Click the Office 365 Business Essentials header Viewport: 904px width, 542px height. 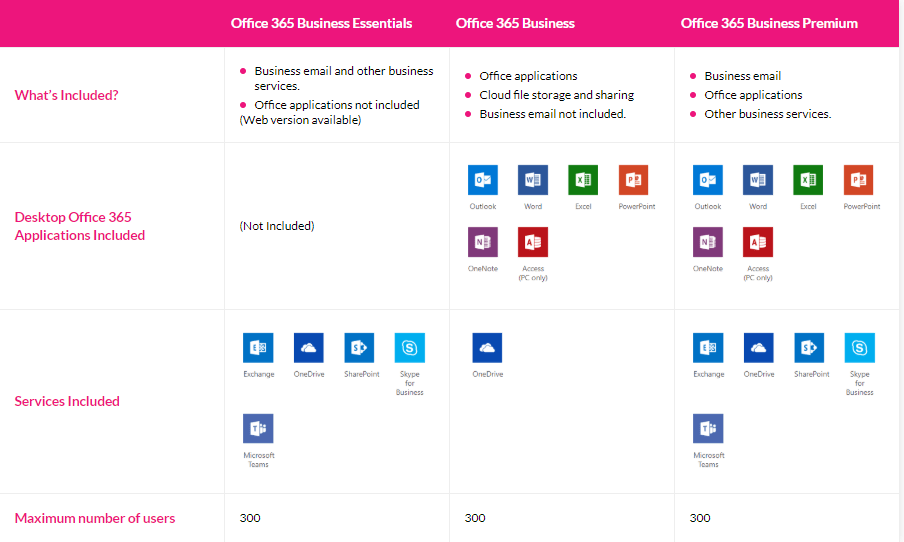click(x=321, y=24)
